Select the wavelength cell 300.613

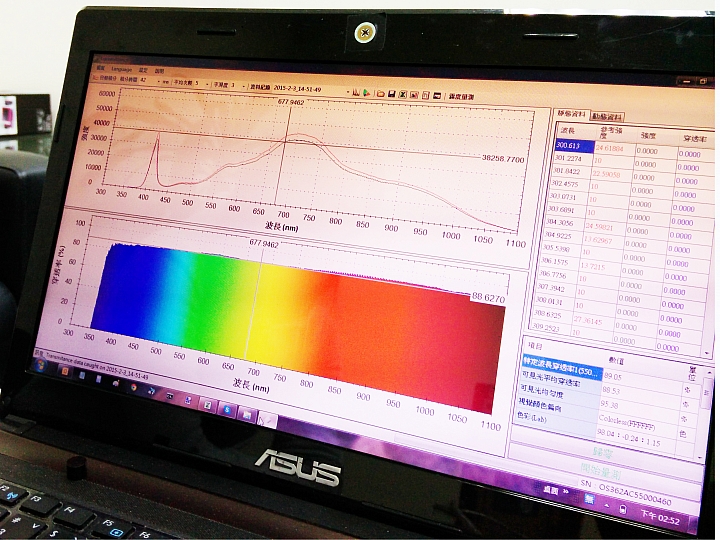(574, 146)
